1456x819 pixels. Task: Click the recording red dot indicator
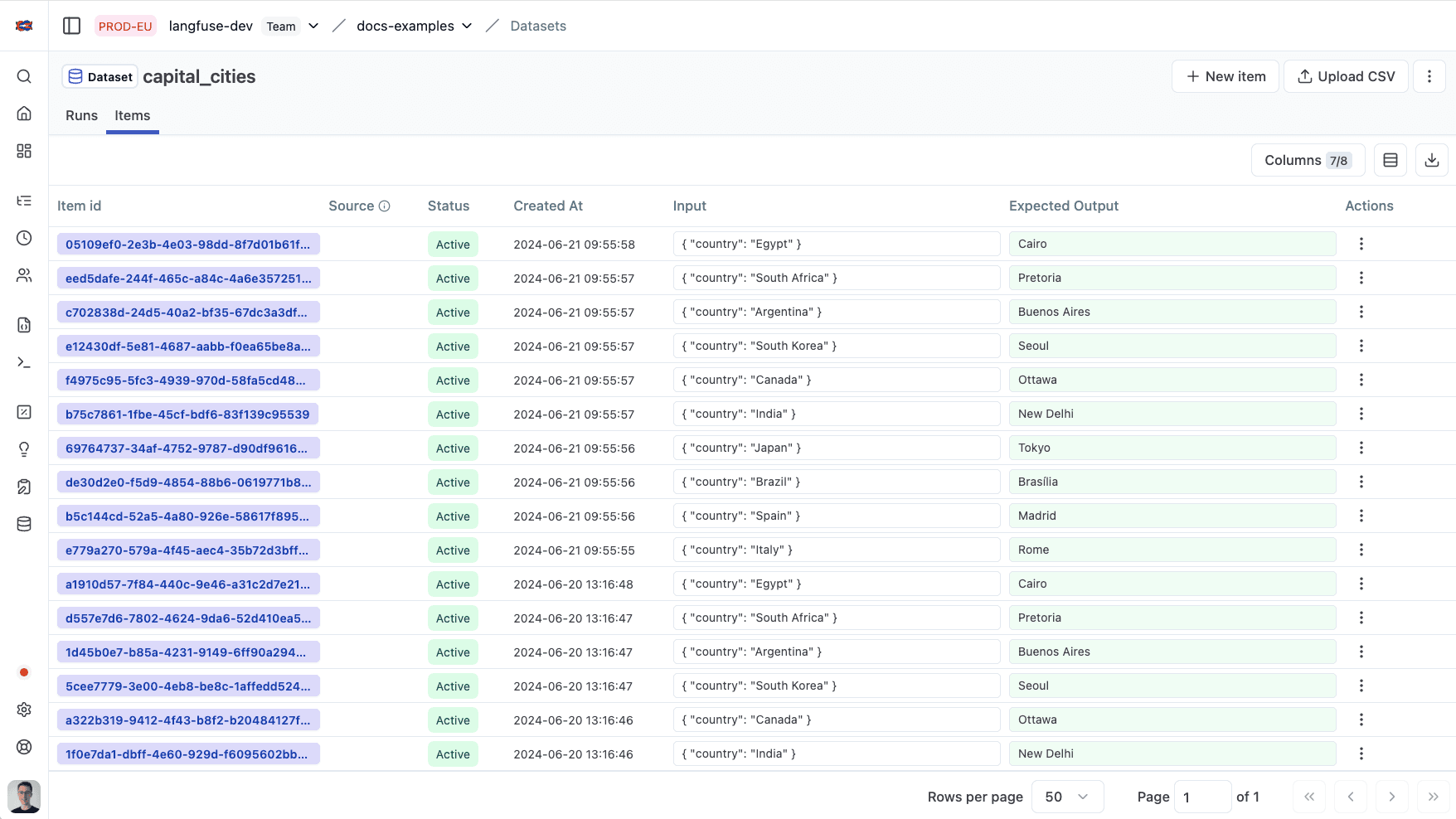(x=23, y=672)
